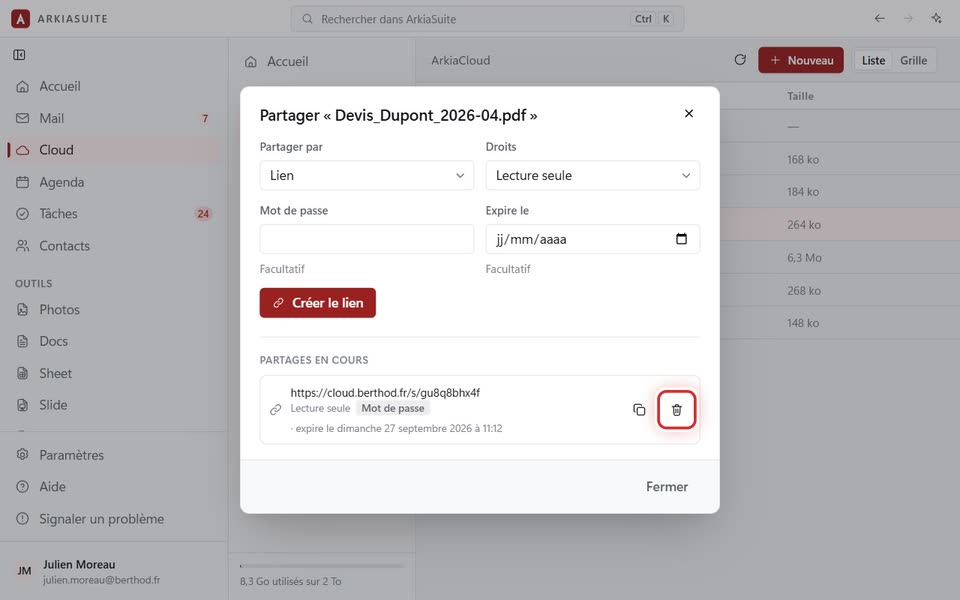960x600 pixels.
Task: Open Agenda in the sidebar
Action: (x=114, y=182)
